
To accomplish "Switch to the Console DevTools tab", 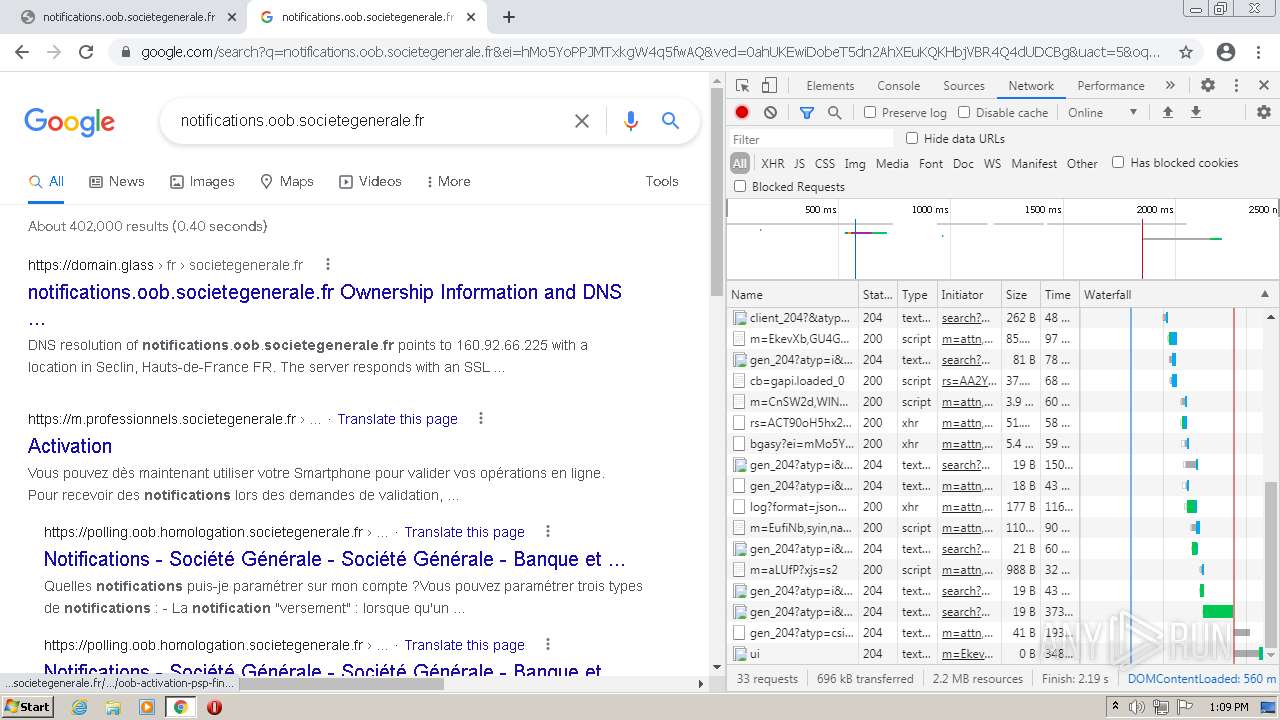I will point(898,86).
